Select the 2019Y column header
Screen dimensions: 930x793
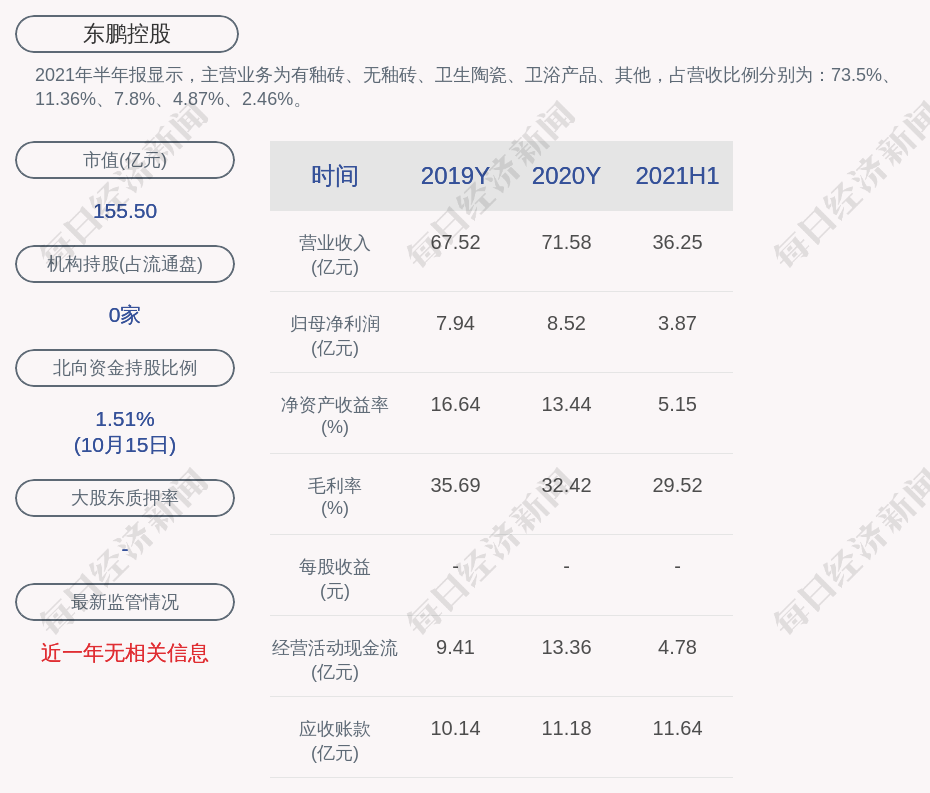click(x=455, y=176)
